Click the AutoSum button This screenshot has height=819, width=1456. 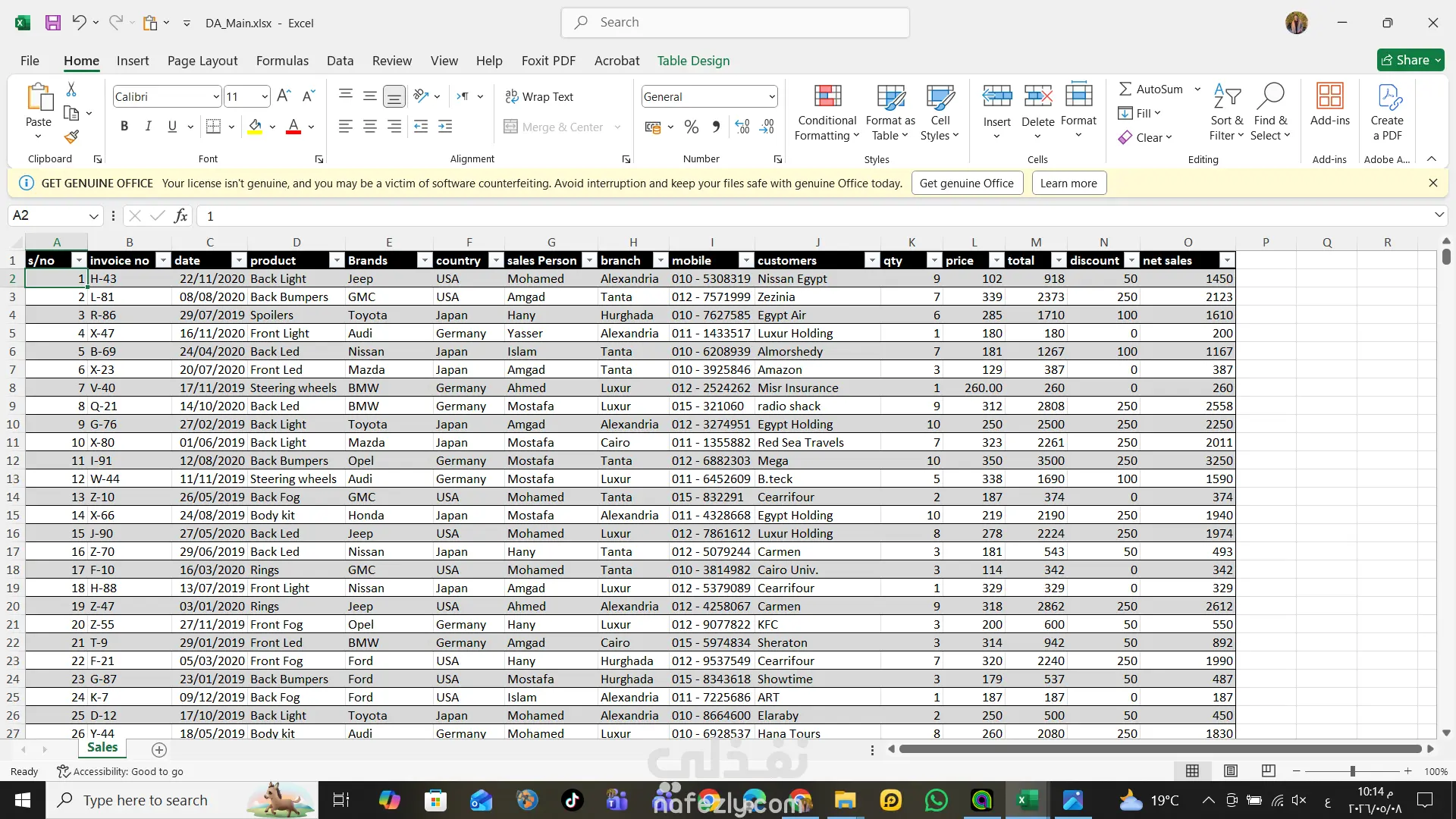(x=1151, y=89)
